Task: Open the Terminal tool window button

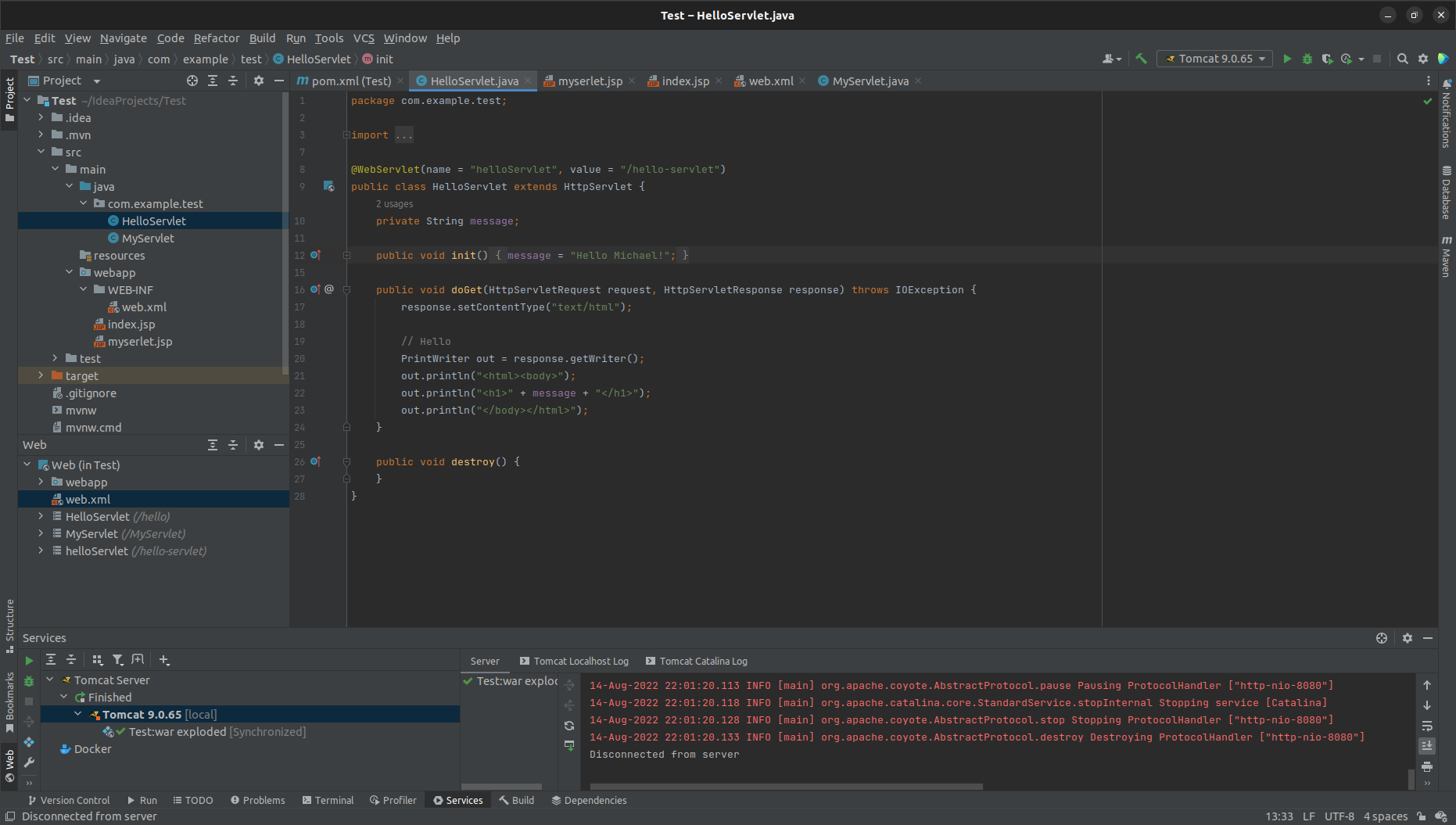Action: [x=328, y=800]
